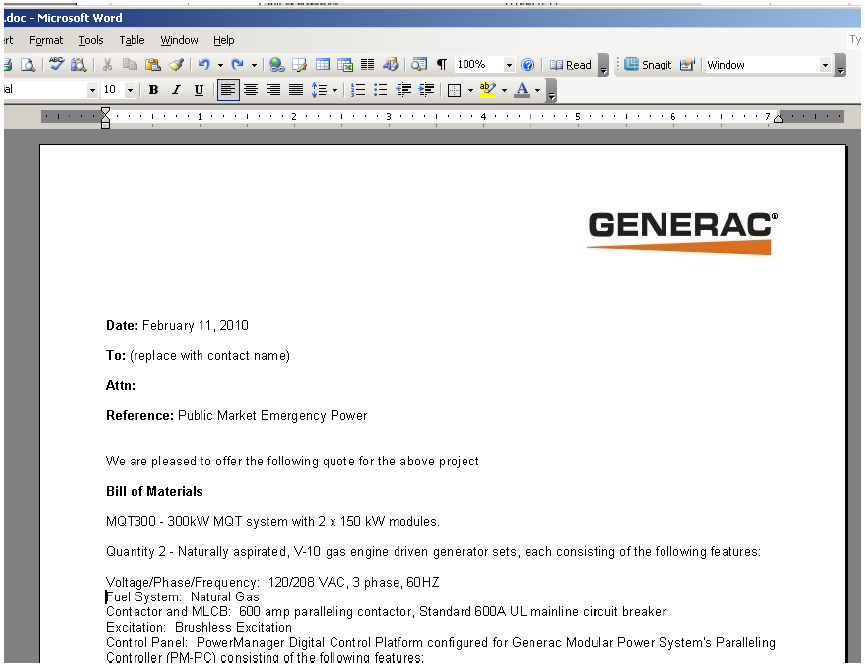Open the Font Color dropdown arrow
The image size is (865, 669).
pyautogui.click(x=538, y=90)
